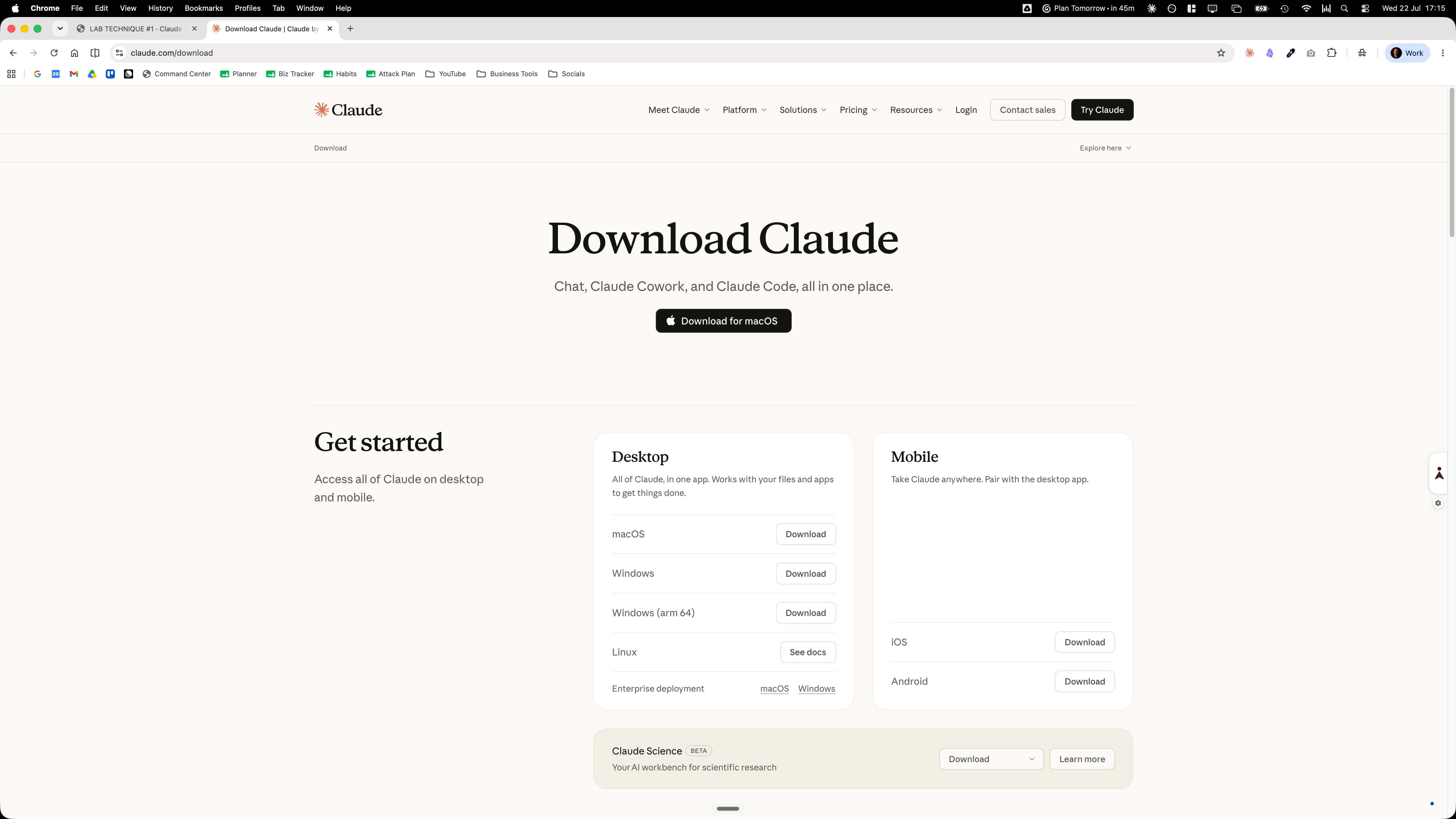Open Chrome's three-dot menu
The height and width of the screenshot is (819, 1456).
click(x=1442, y=53)
